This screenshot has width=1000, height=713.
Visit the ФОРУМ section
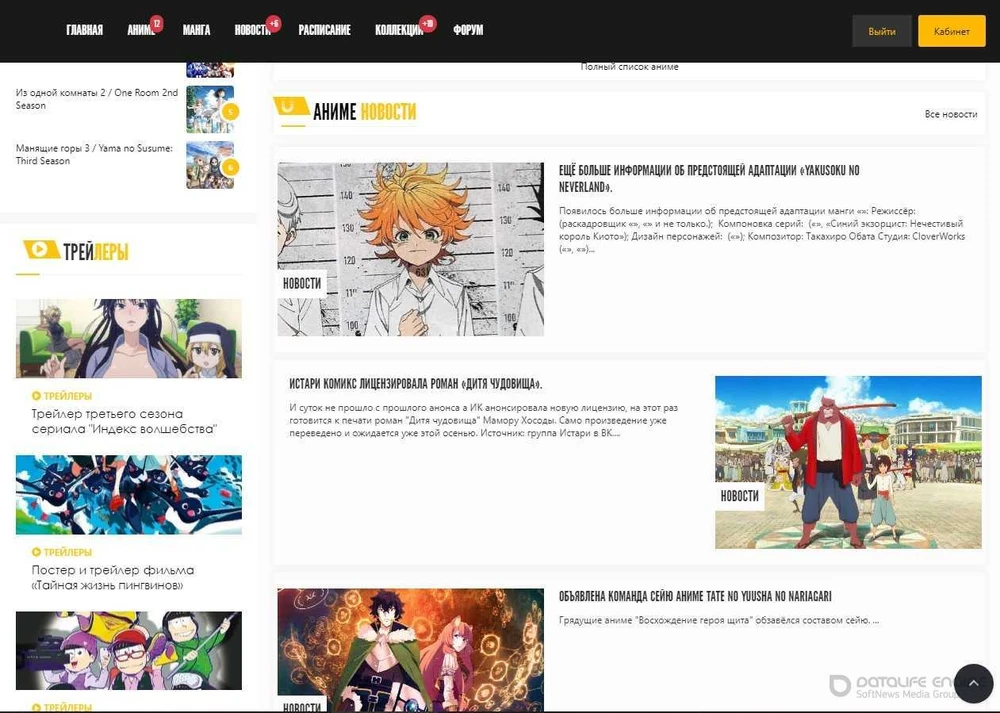click(x=468, y=30)
